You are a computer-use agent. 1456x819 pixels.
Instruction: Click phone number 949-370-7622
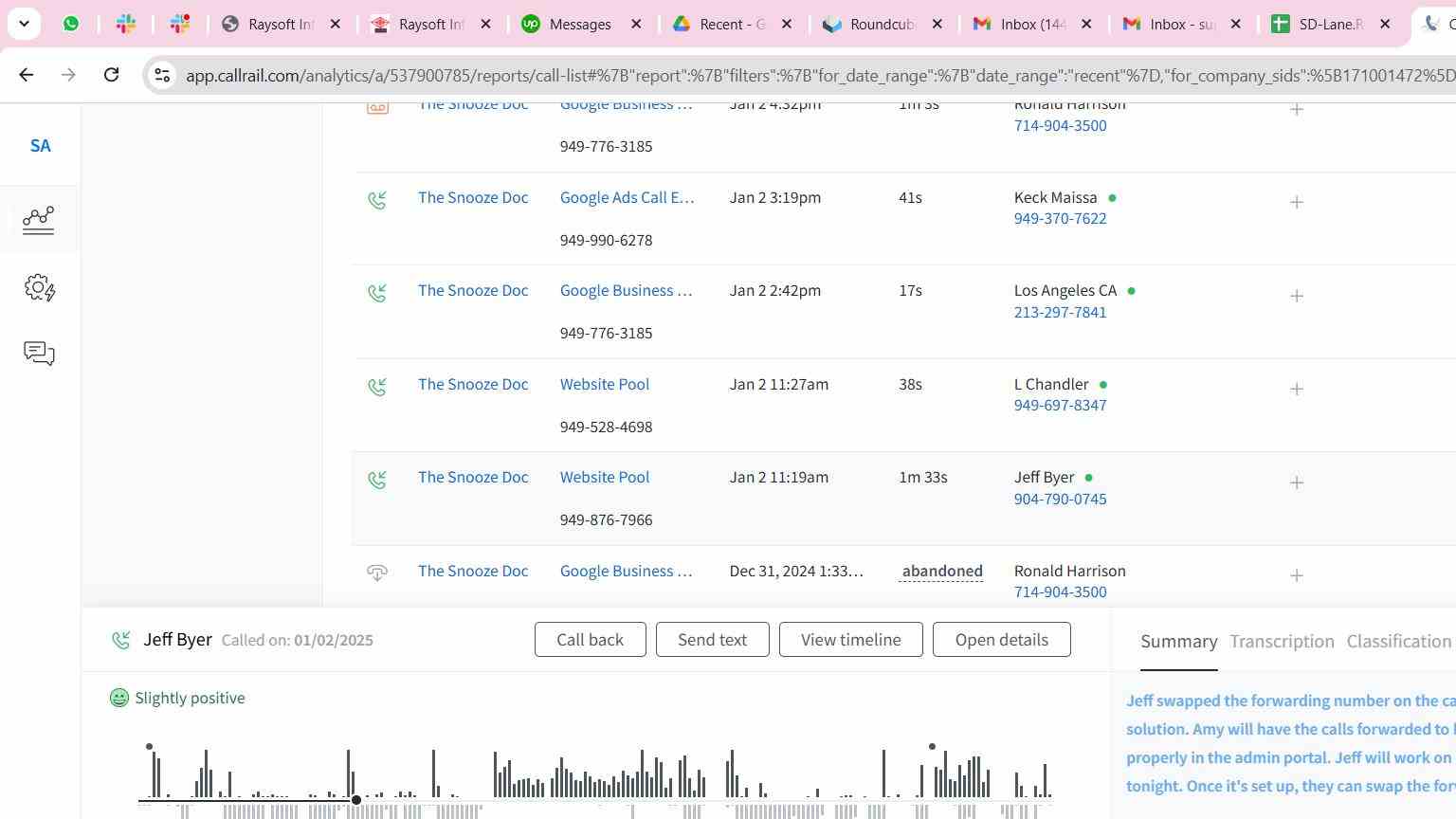(x=1061, y=219)
